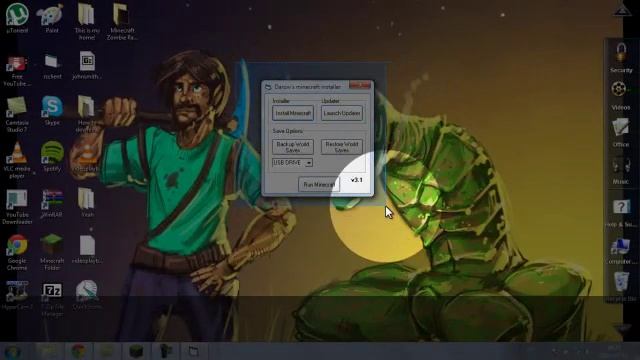The image size is (640, 360).
Task: Select the Minecraft Zombie folder icon
Action: (122, 21)
